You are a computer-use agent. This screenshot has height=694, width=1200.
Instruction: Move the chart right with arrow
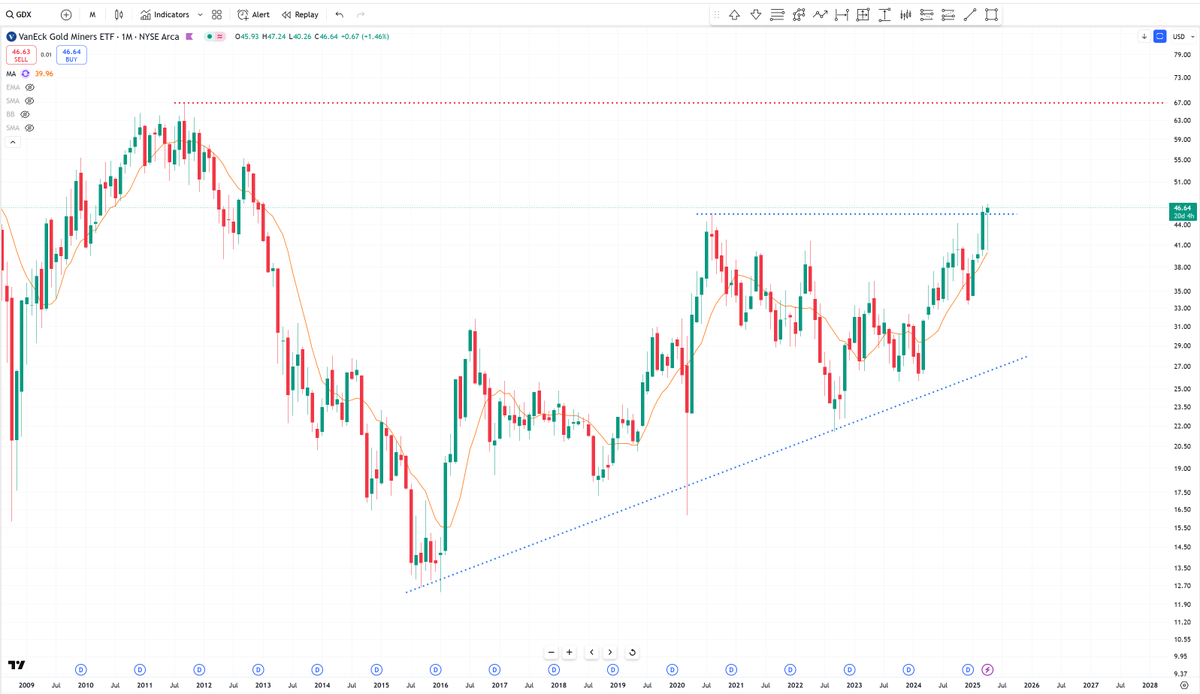610,652
